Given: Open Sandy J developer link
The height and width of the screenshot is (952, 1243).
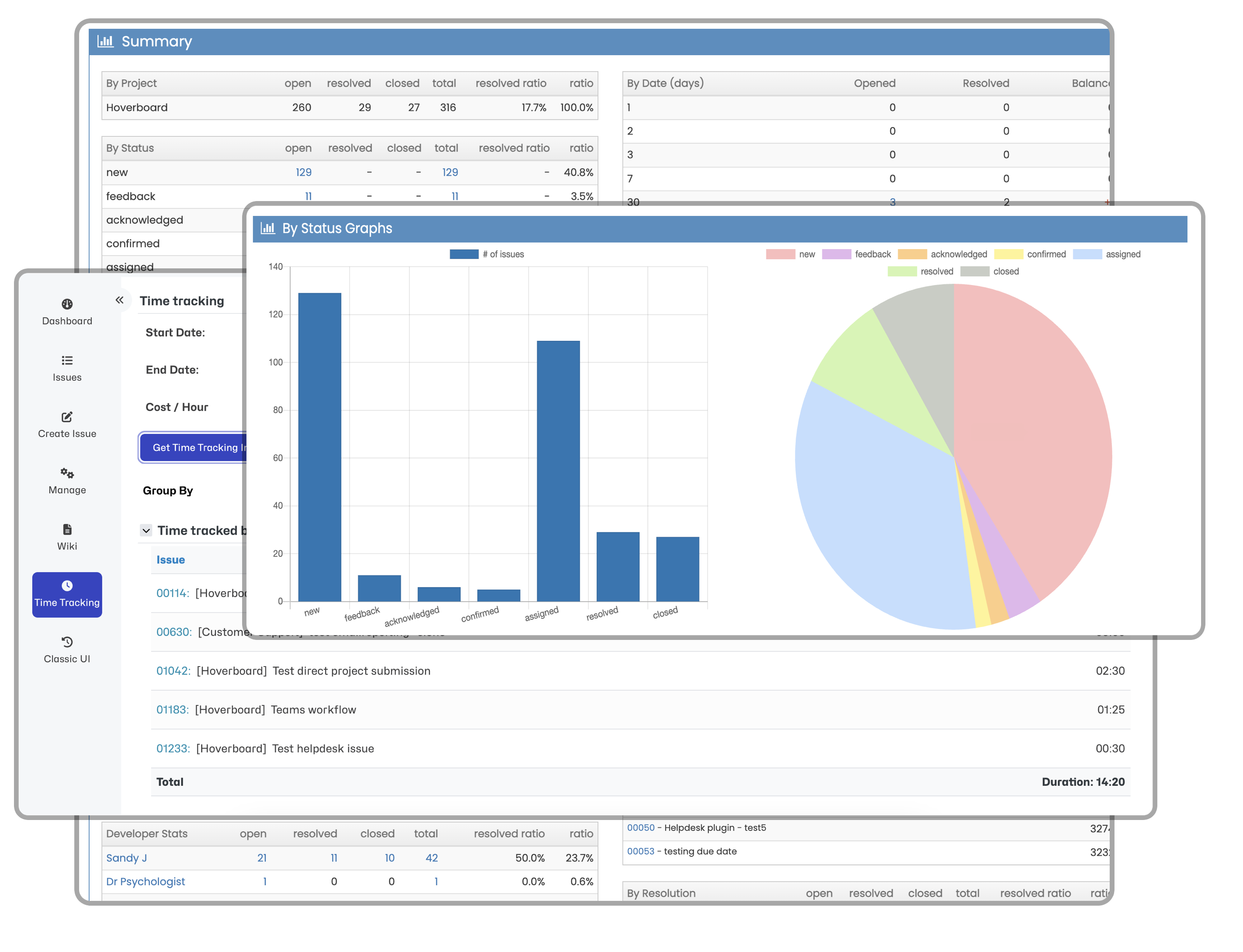Looking at the screenshot, I should coord(126,858).
